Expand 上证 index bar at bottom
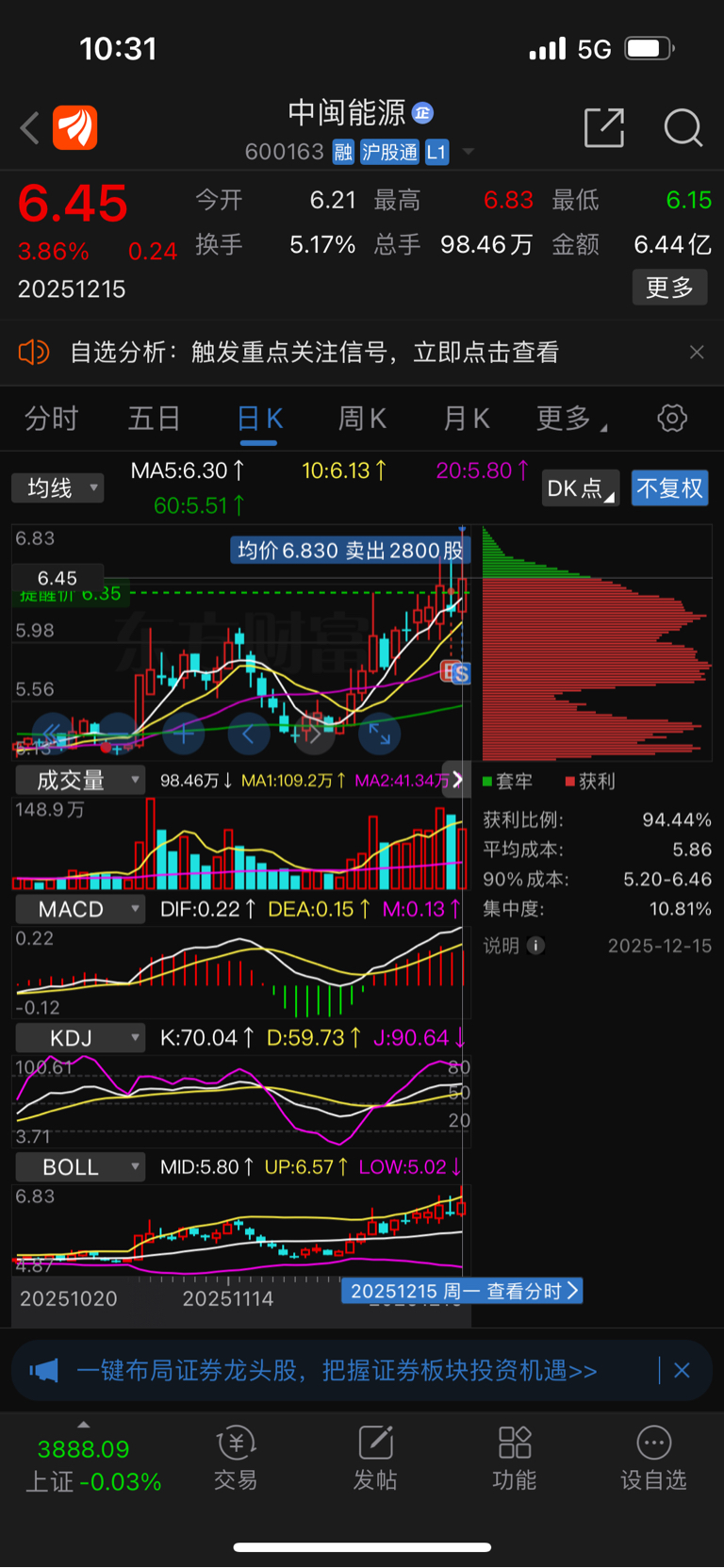 tap(93, 1459)
